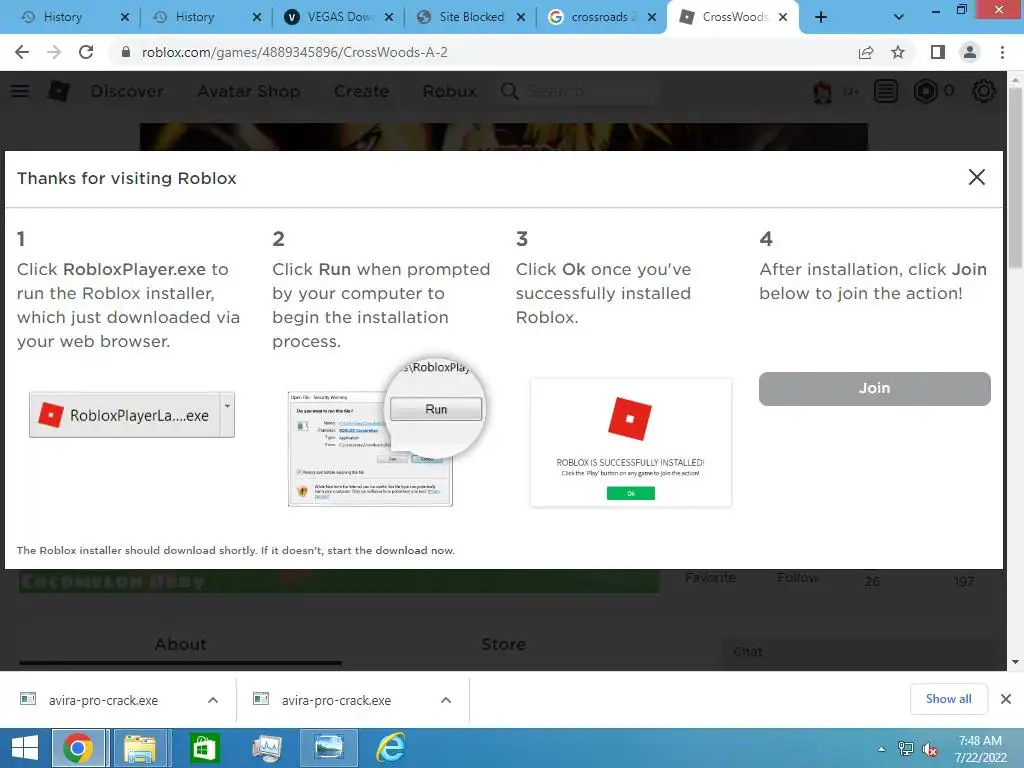Click Show all downloads
1024x768 pixels.
click(x=948, y=699)
